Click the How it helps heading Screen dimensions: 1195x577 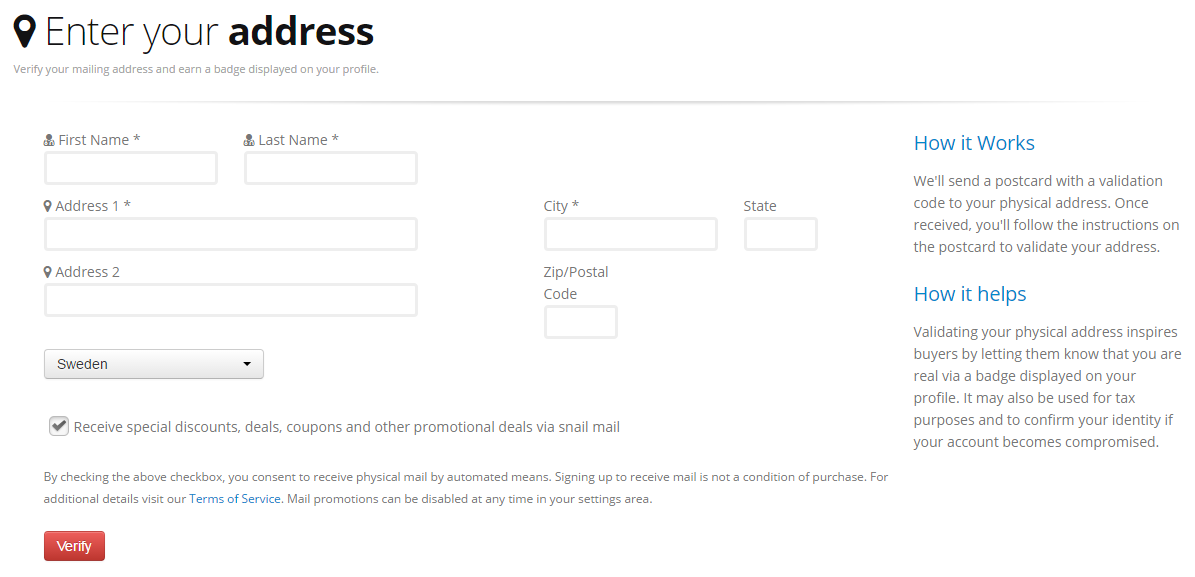(x=970, y=294)
